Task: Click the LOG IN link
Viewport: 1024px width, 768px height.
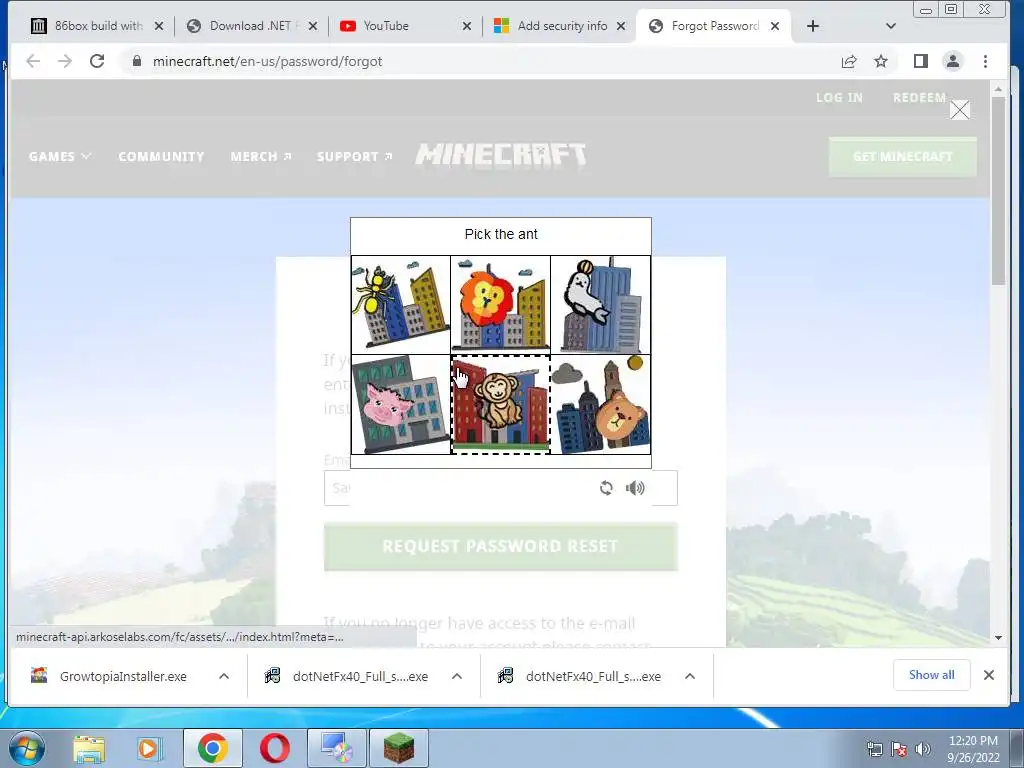Action: coord(839,97)
